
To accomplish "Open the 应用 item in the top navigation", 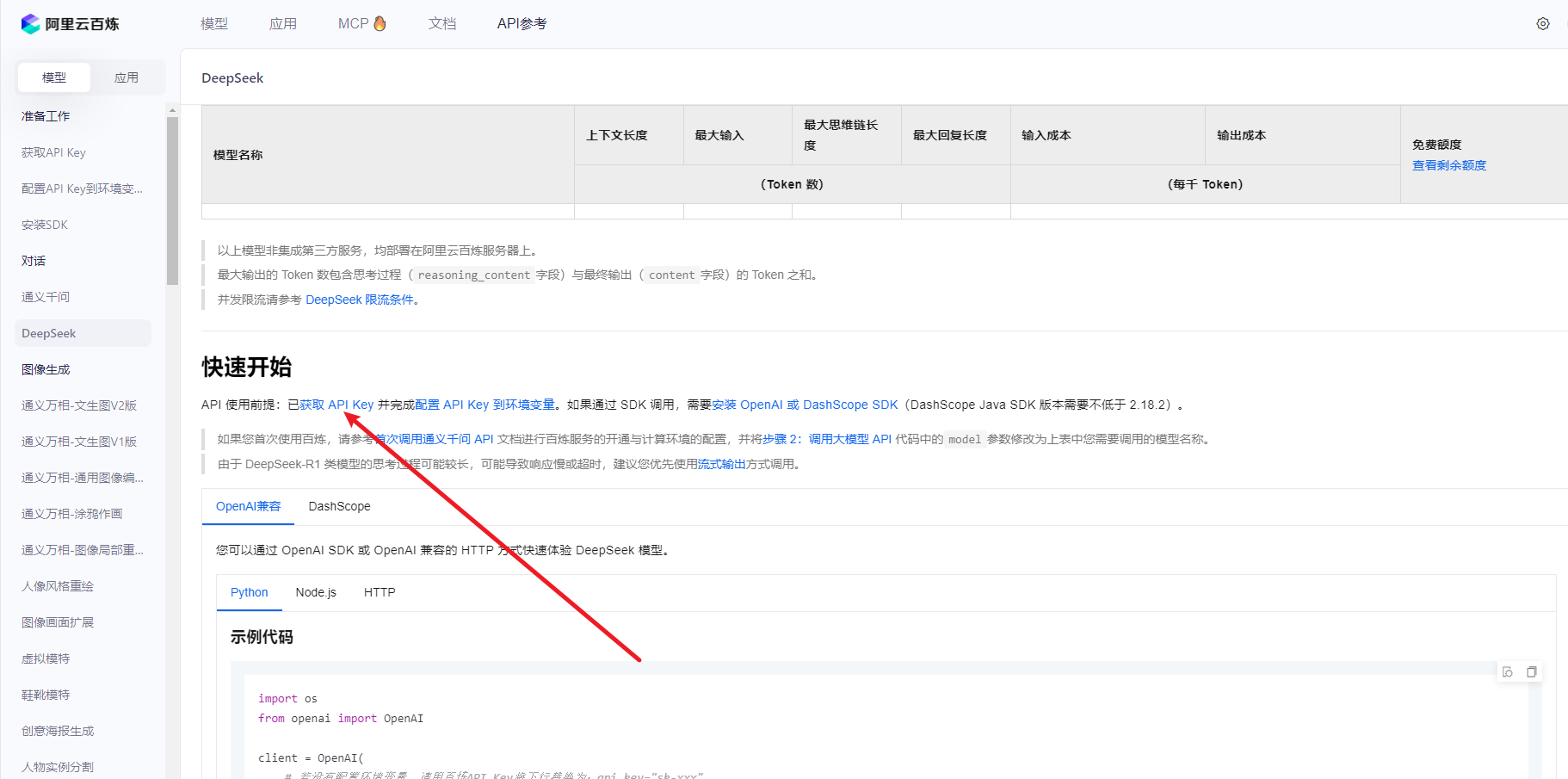I will (x=283, y=24).
